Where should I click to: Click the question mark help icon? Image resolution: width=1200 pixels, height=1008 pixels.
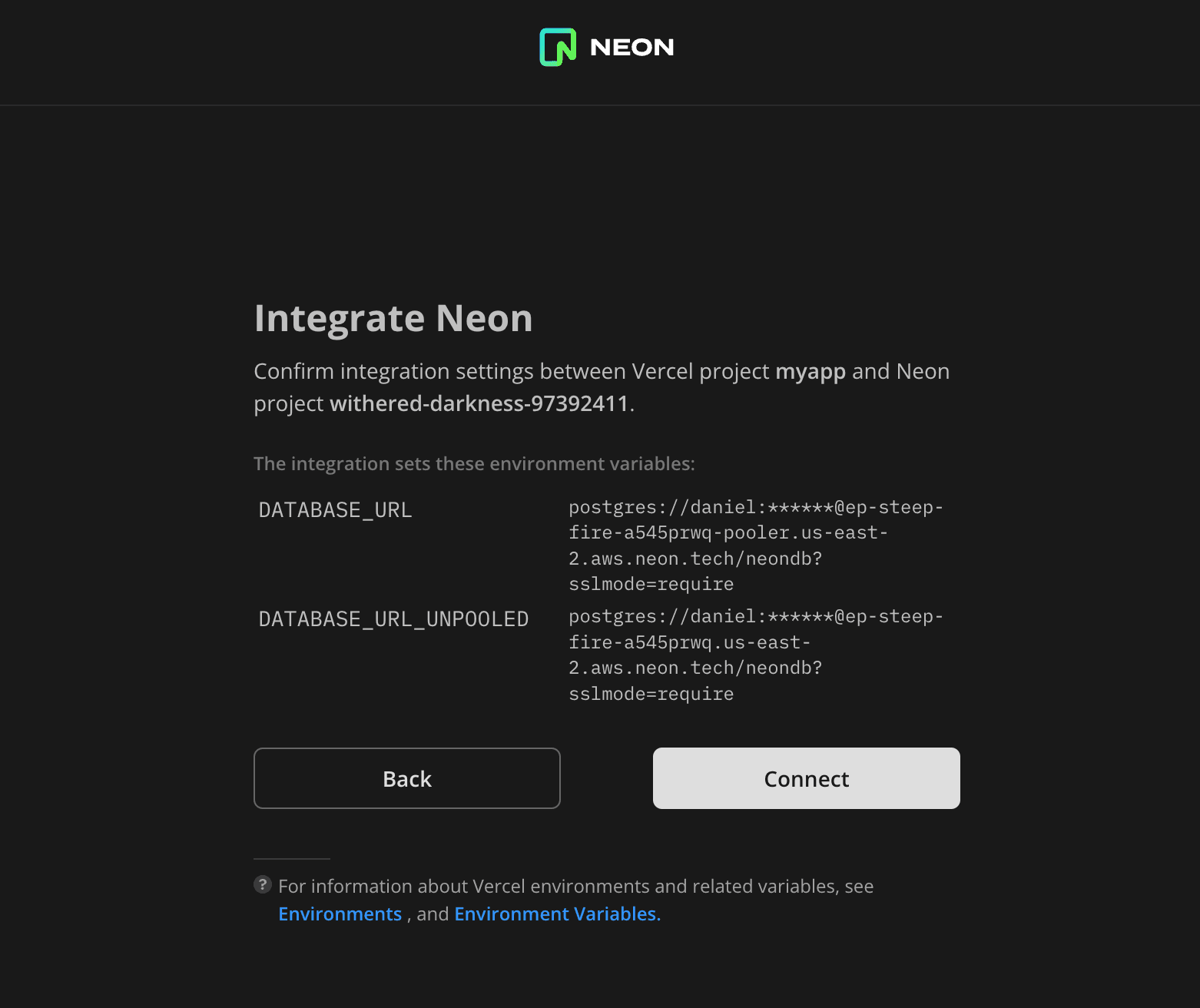click(262, 885)
